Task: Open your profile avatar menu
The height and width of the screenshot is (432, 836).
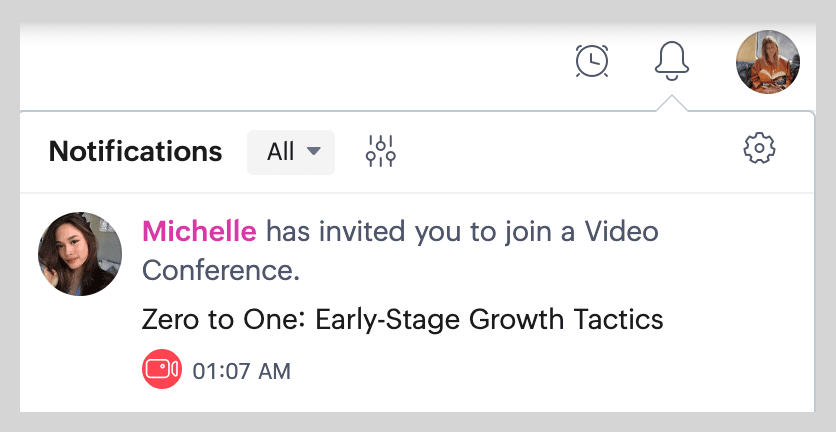Action: coord(767,61)
